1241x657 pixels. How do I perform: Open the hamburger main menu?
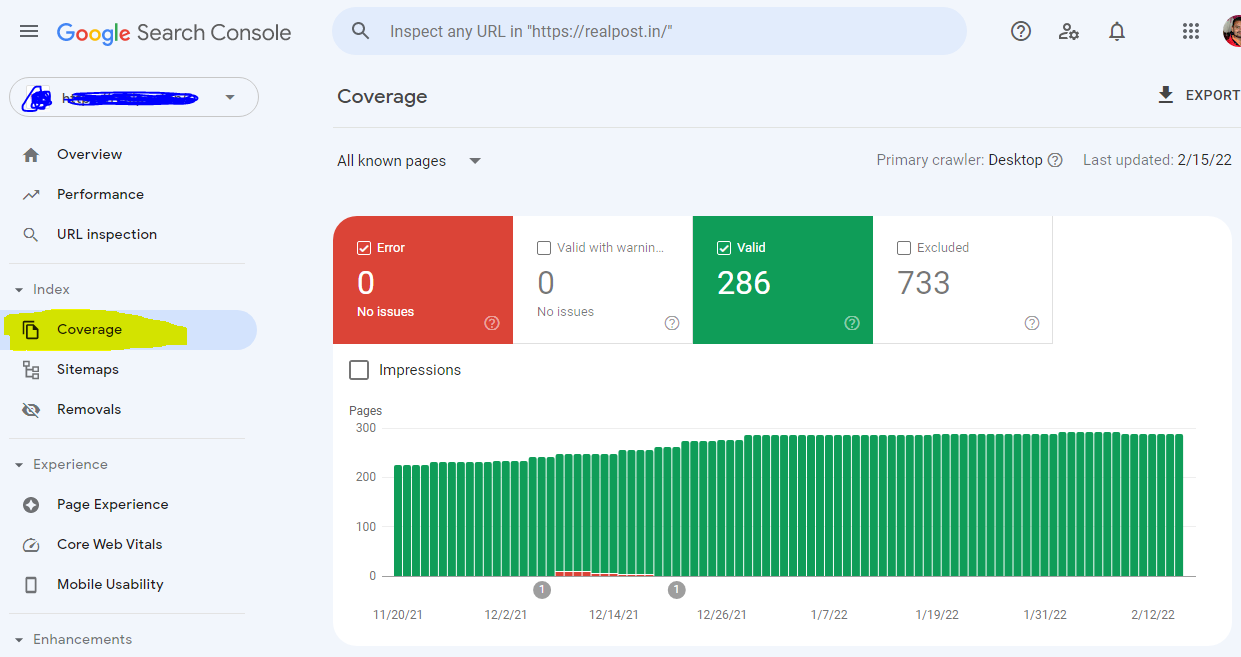tap(29, 32)
